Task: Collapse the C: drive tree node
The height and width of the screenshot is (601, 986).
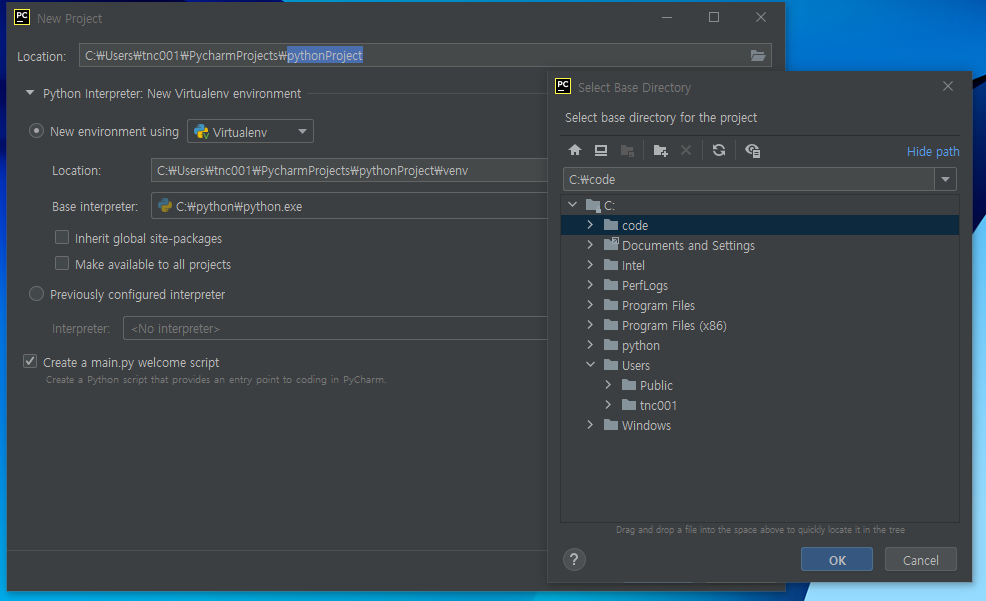Action: (x=572, y=204)
